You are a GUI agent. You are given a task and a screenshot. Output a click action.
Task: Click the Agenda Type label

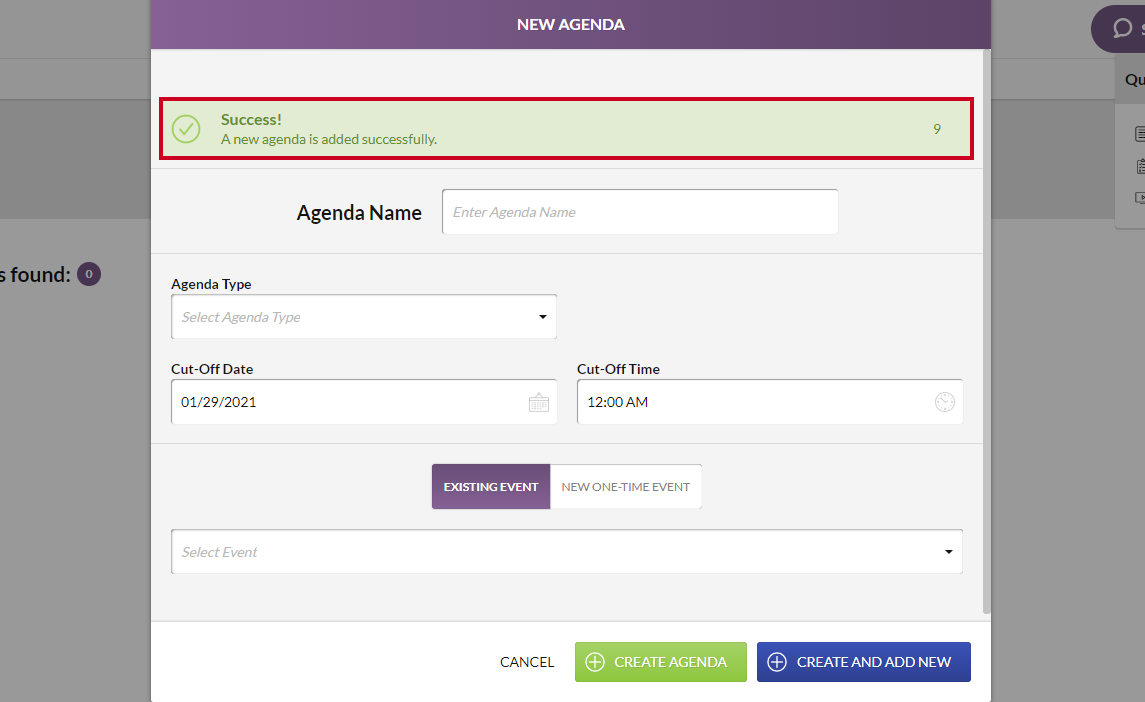point(211,284)
